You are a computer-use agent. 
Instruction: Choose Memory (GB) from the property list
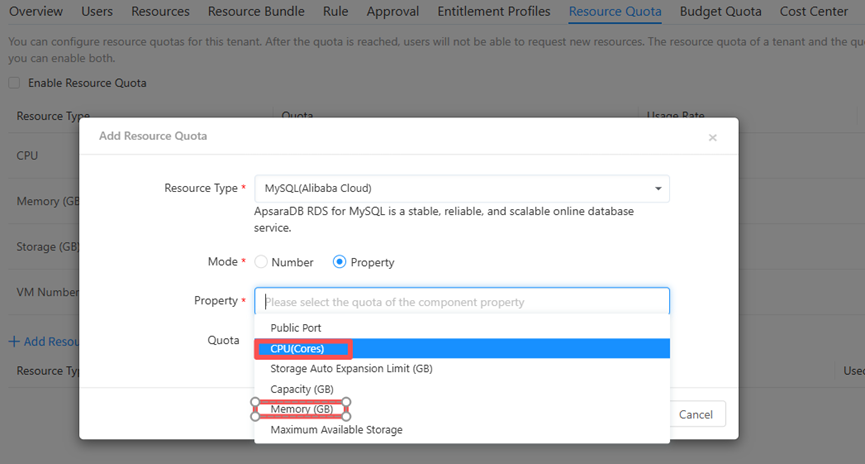pos(301,409)
